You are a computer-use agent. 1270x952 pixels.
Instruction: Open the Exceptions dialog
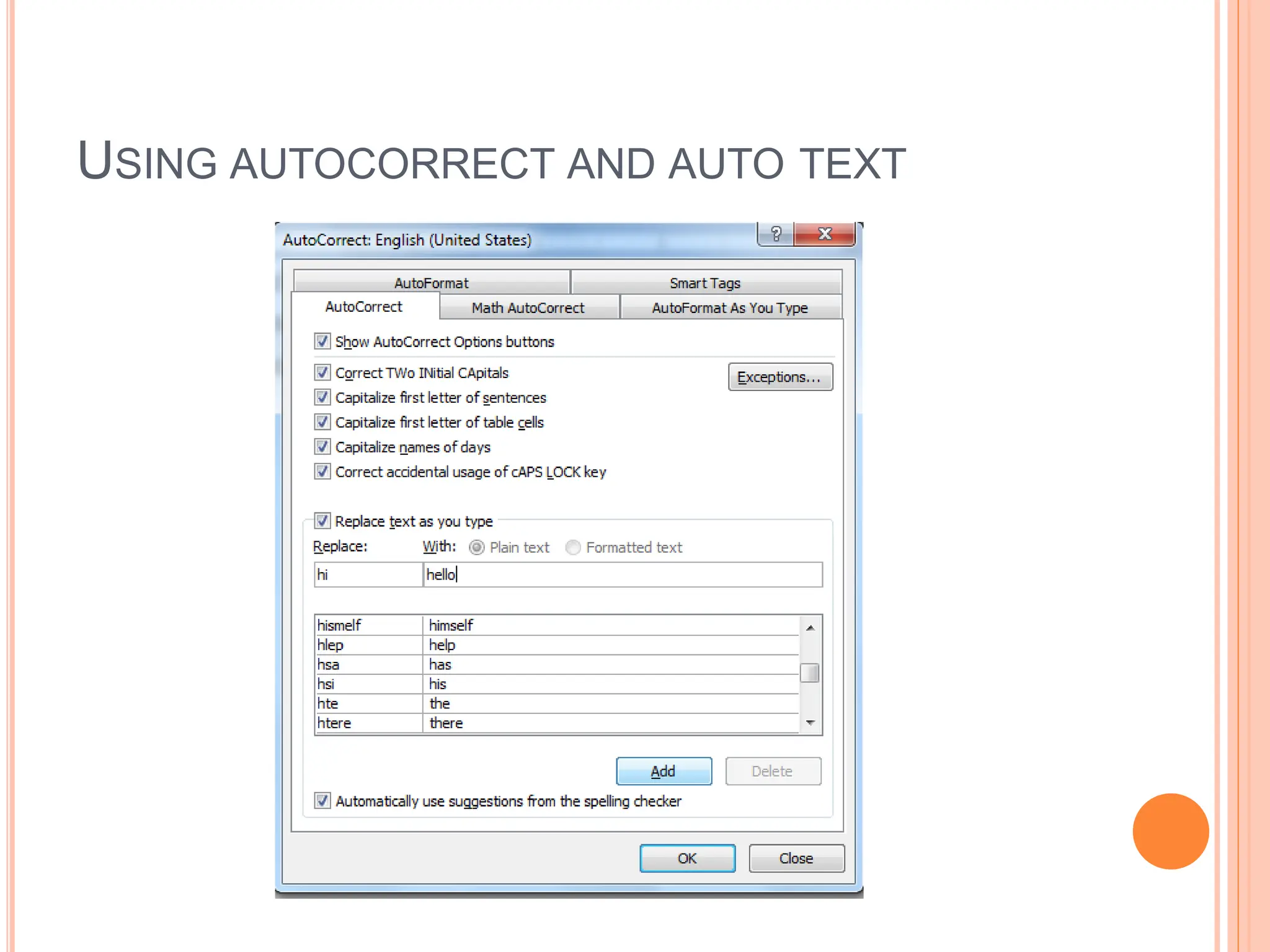(x=780, y=377)
